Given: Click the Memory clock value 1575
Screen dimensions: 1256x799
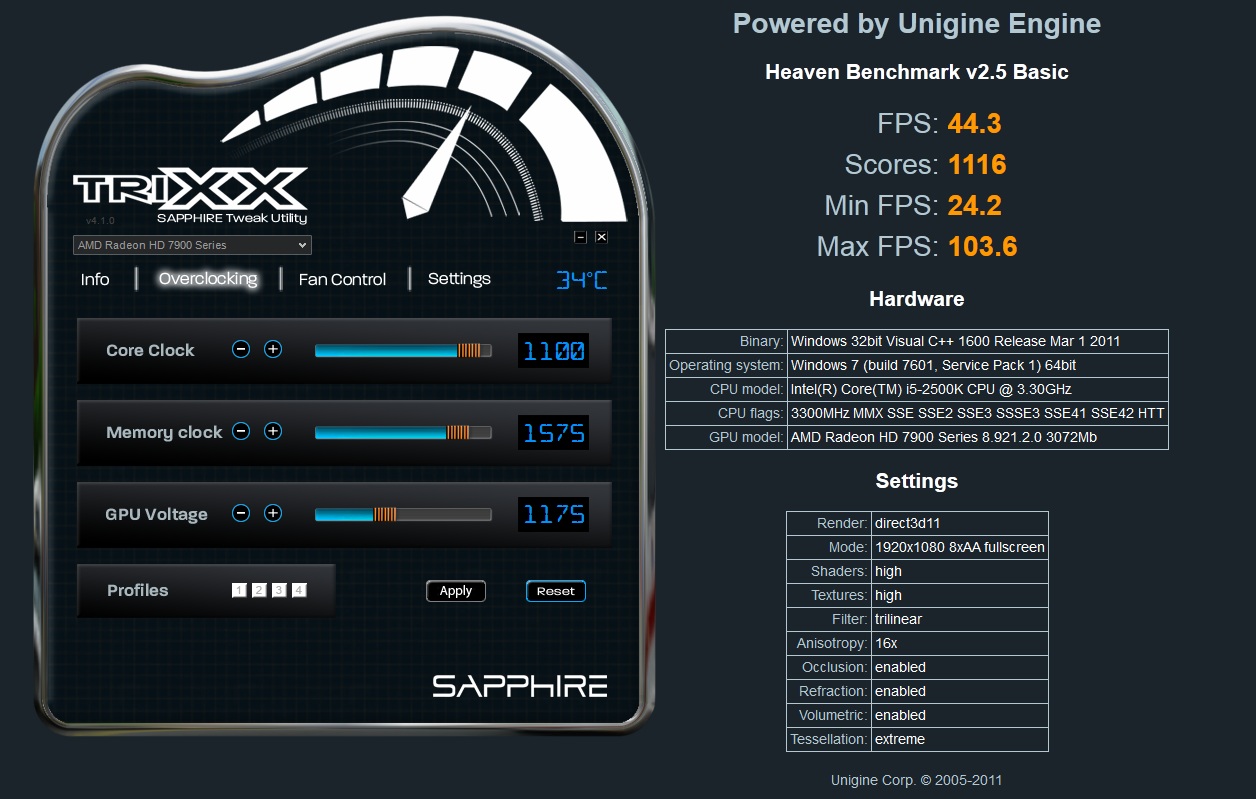Looking at the screenshot, I should 553,433.
